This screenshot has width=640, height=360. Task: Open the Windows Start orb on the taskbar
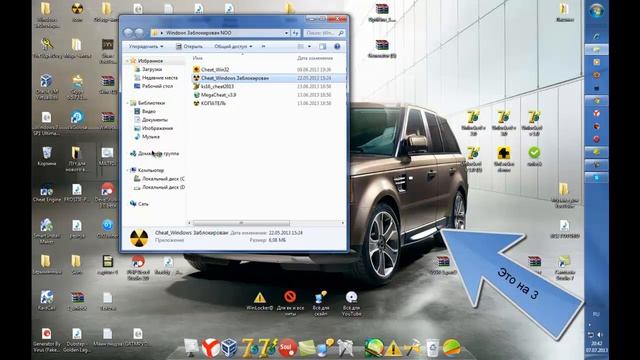[596, 10]
